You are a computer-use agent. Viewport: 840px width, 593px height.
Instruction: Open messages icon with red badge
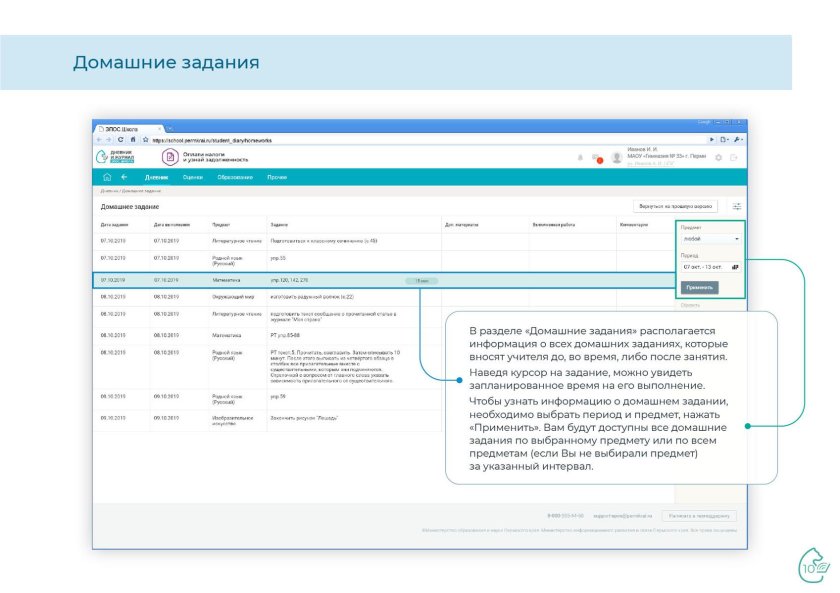pos(597,157)
